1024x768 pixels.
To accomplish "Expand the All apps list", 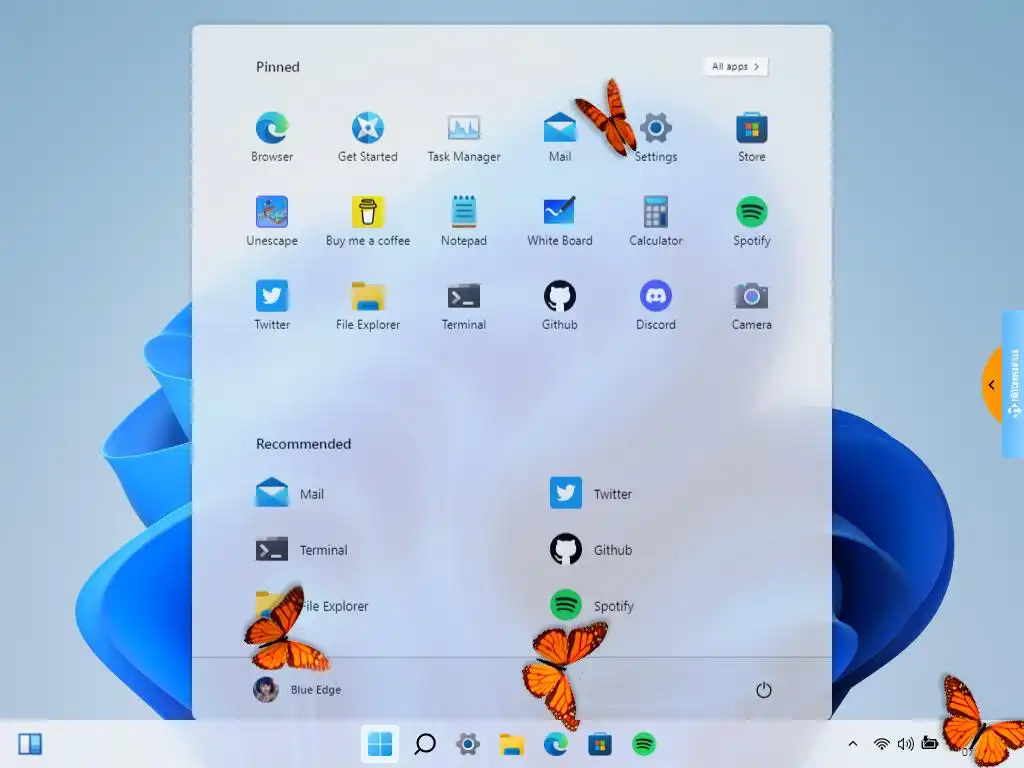I will tap(735, 67).
